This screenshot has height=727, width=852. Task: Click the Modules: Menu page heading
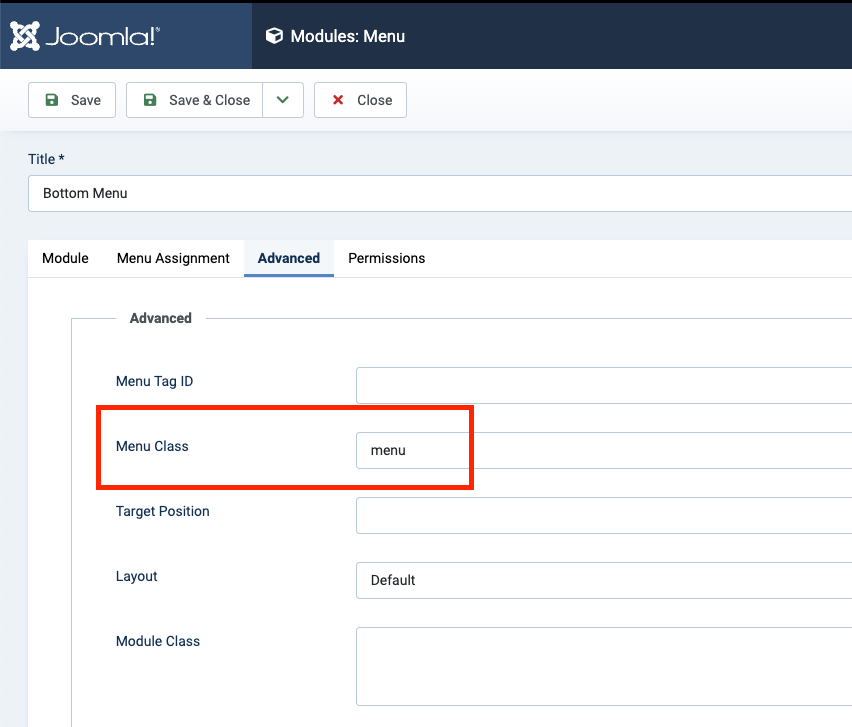[347, 36]
